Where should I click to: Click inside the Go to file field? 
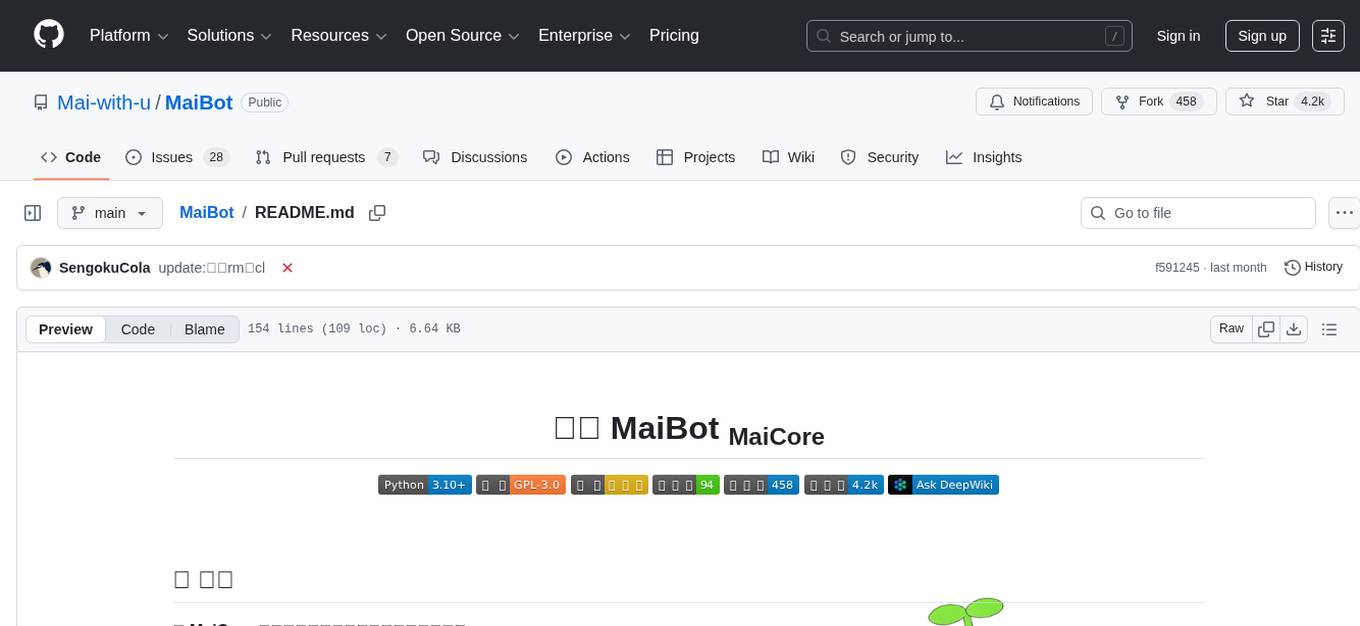coord(1197,212)
